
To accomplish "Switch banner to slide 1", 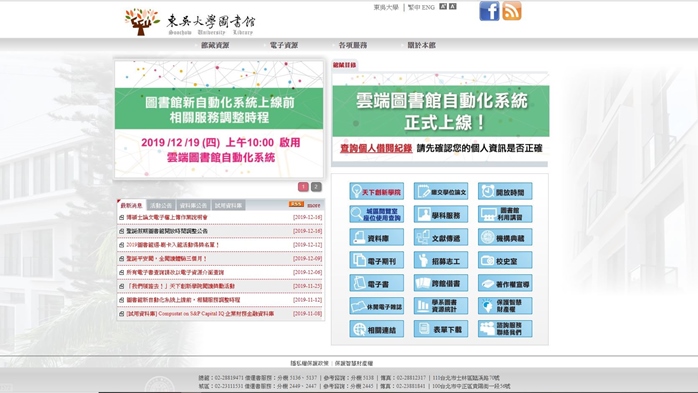I will click(x=303, y=187).
